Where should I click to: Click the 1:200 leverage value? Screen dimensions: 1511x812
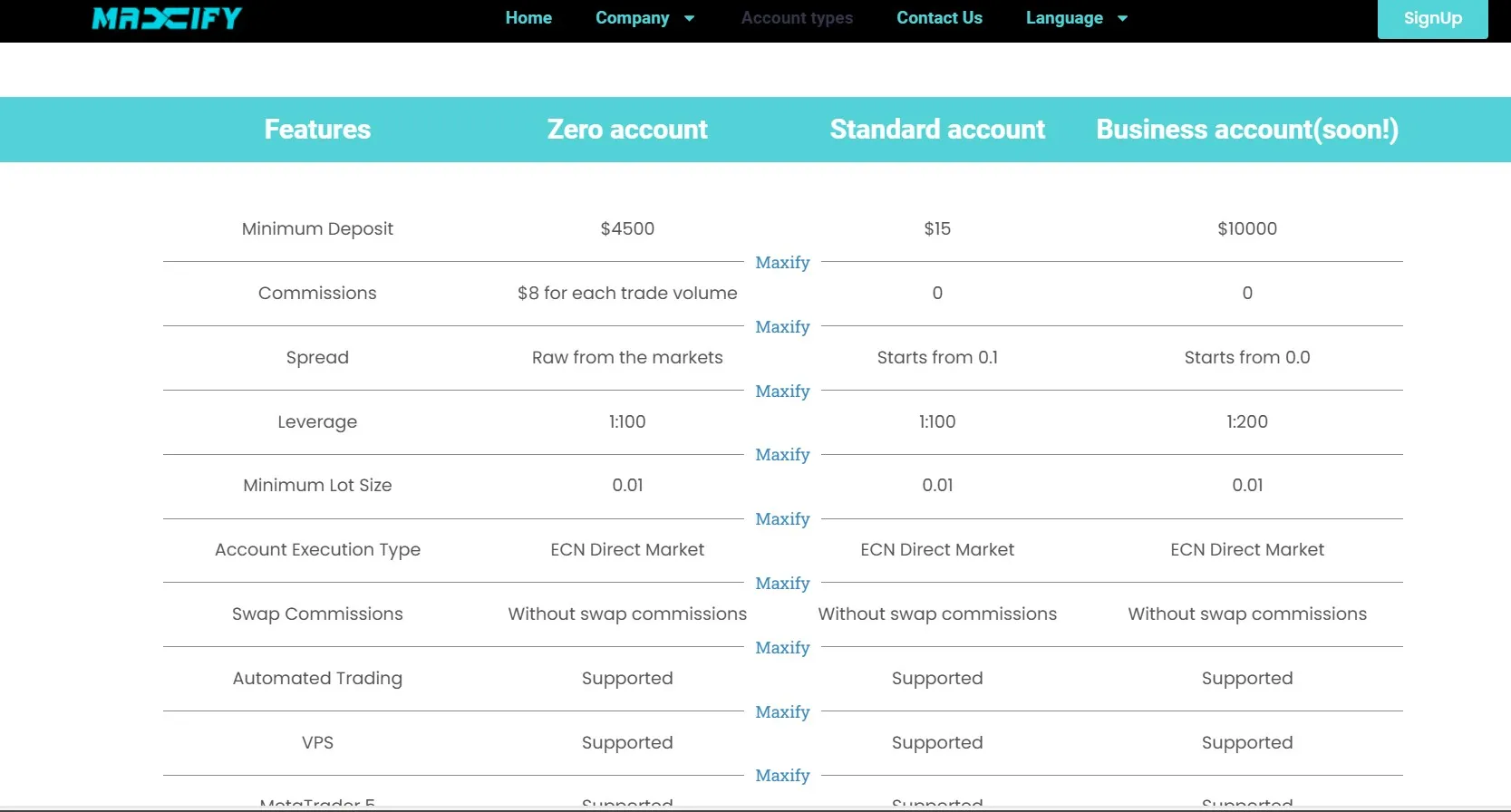[1247, 421]
